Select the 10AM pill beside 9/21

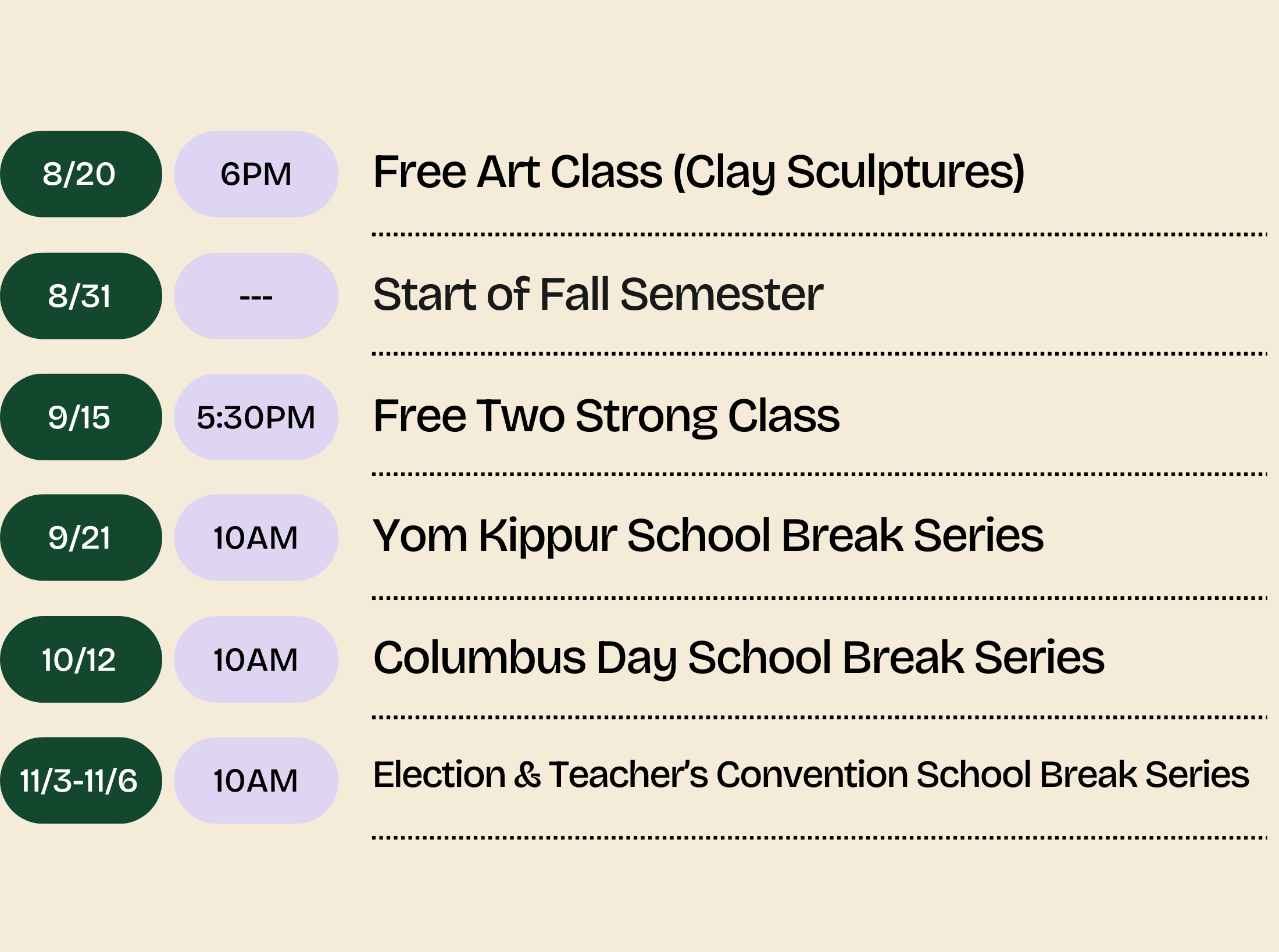pyautogui.click(x=256, y=538)
